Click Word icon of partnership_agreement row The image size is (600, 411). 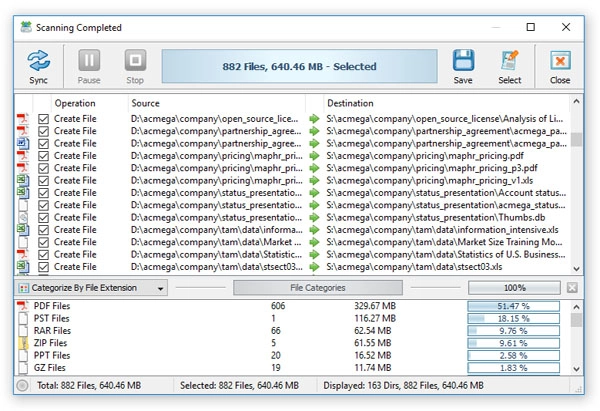(23, 144)
